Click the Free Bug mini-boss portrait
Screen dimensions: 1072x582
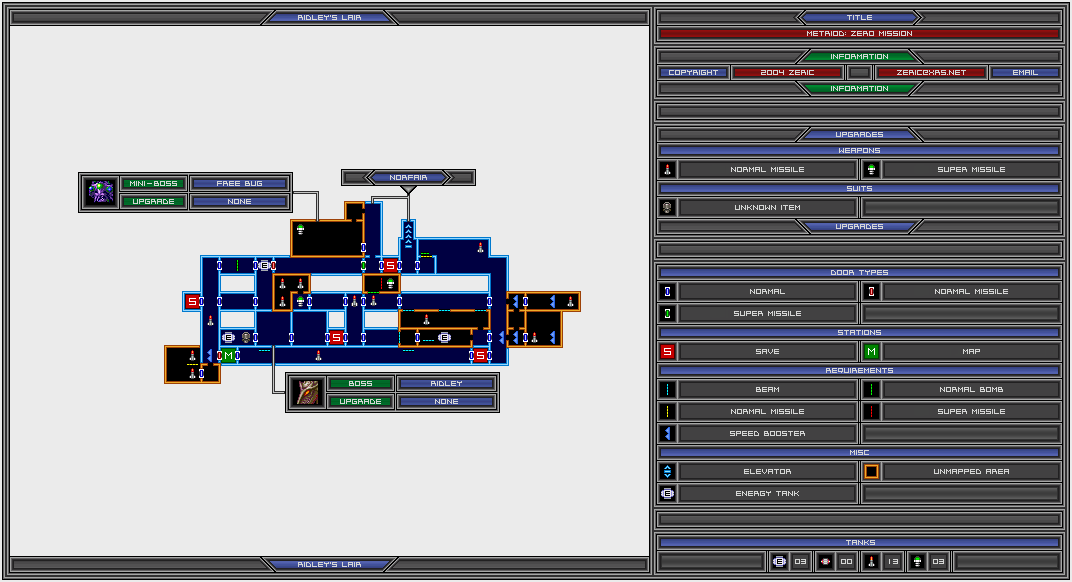coord(100,192)
